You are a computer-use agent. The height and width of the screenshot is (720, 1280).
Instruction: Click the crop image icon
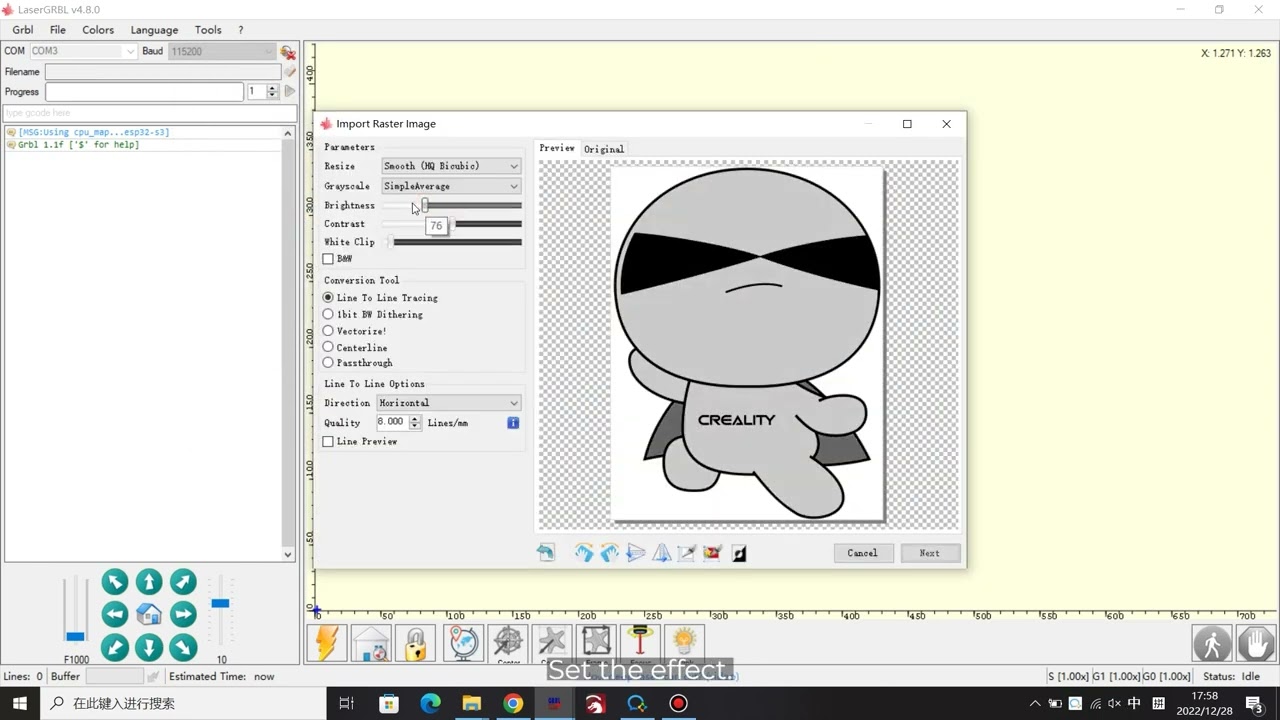tap(687, 553)
